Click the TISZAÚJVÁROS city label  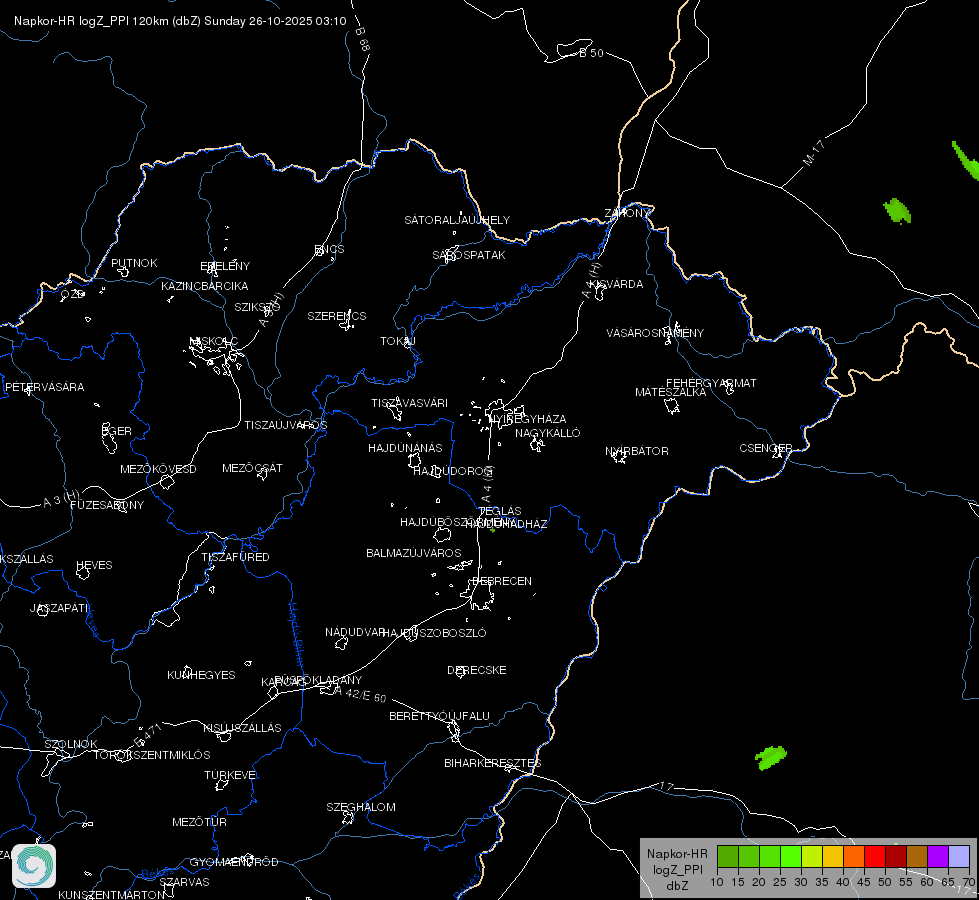coord(285,425)
